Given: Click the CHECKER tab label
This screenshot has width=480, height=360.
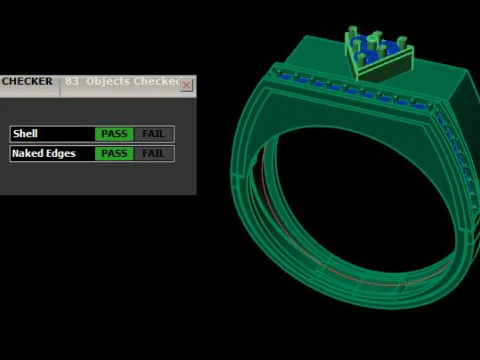Looking at the screenshot, I should [27, 81].
